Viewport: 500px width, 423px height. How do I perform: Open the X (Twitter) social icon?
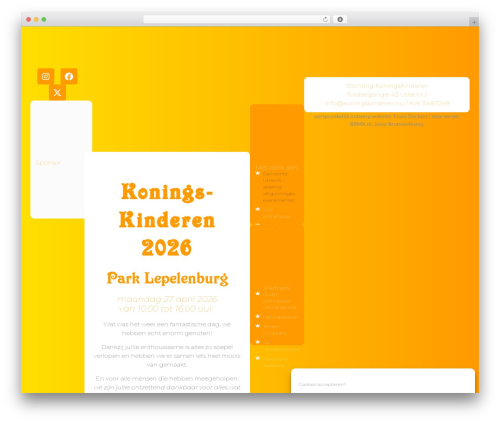click(57, 92)
